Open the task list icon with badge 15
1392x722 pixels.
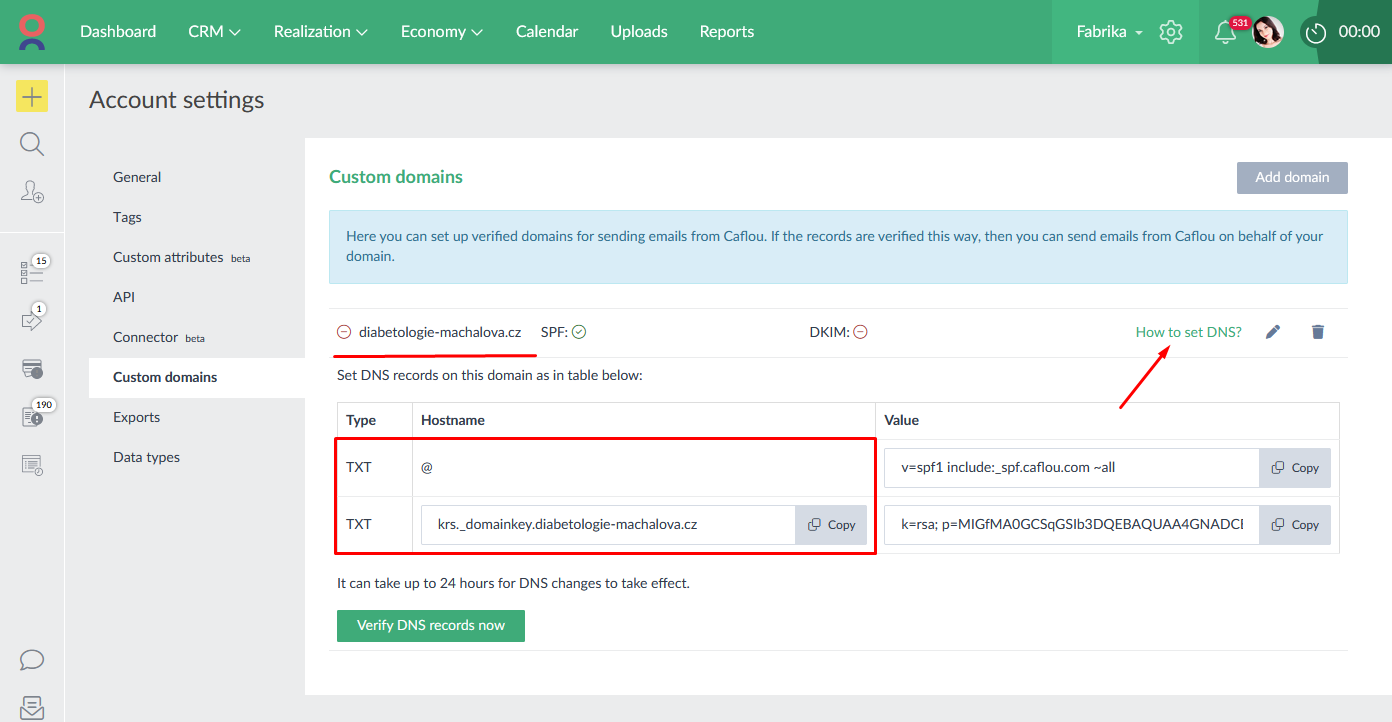coord(32,272)
